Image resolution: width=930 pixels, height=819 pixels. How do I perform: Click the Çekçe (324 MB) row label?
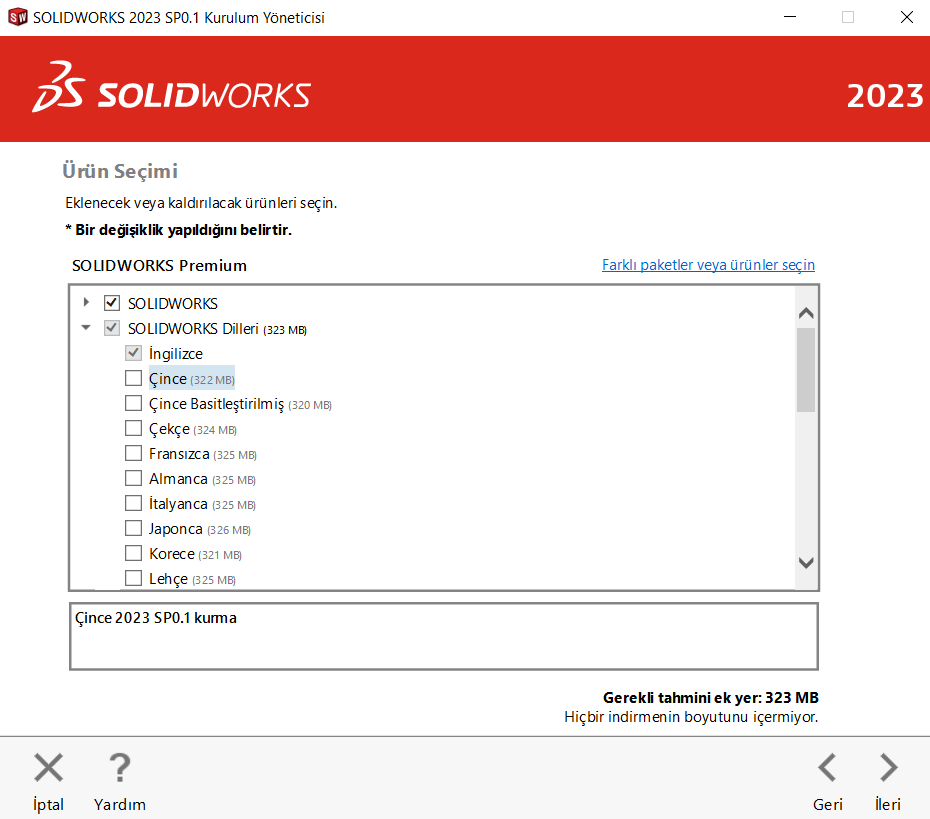[x=193, y=429]
